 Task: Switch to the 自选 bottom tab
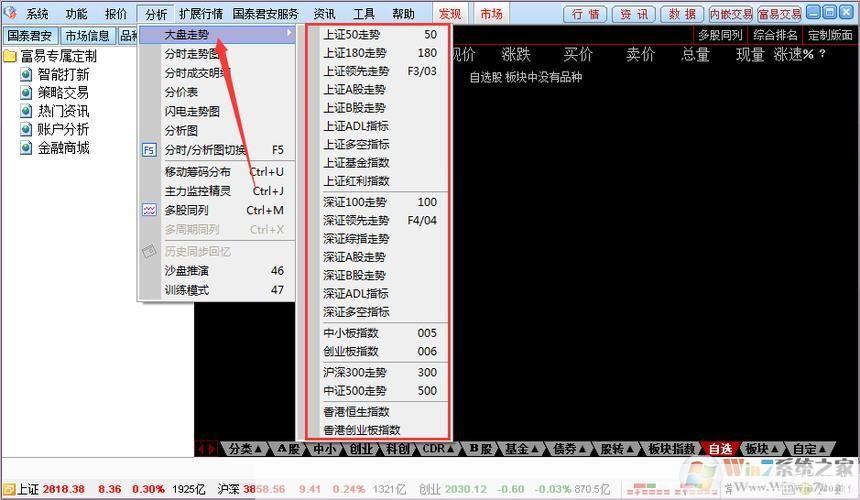[x=720, y=448]
